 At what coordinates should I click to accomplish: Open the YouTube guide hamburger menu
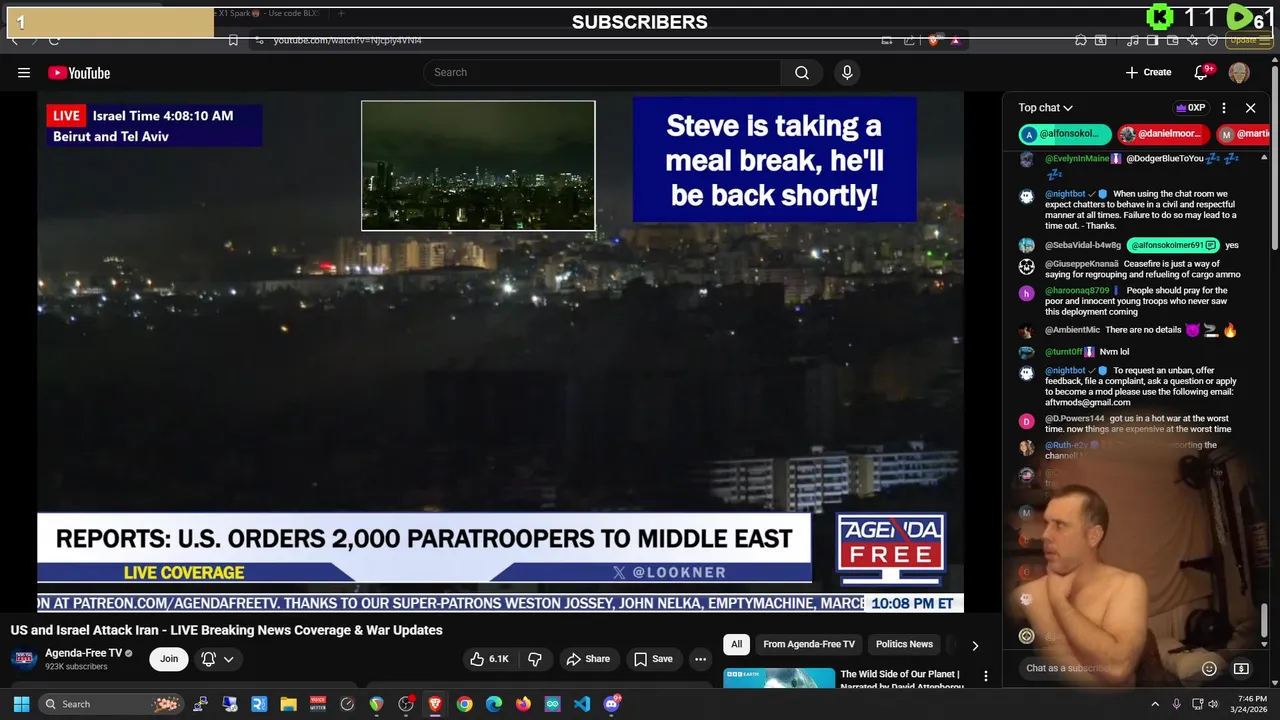(24, 72)
